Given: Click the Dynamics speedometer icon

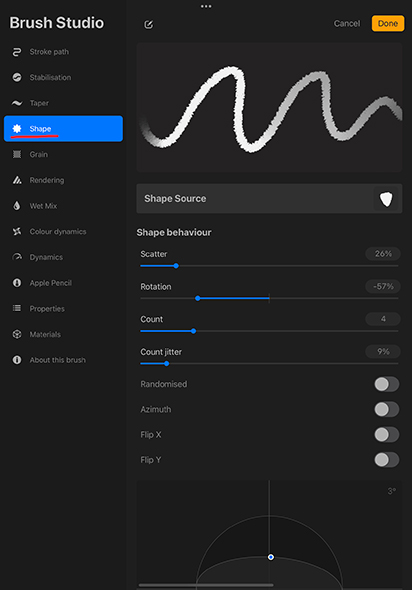Looking at the screenshot, I should coord(17,257).
